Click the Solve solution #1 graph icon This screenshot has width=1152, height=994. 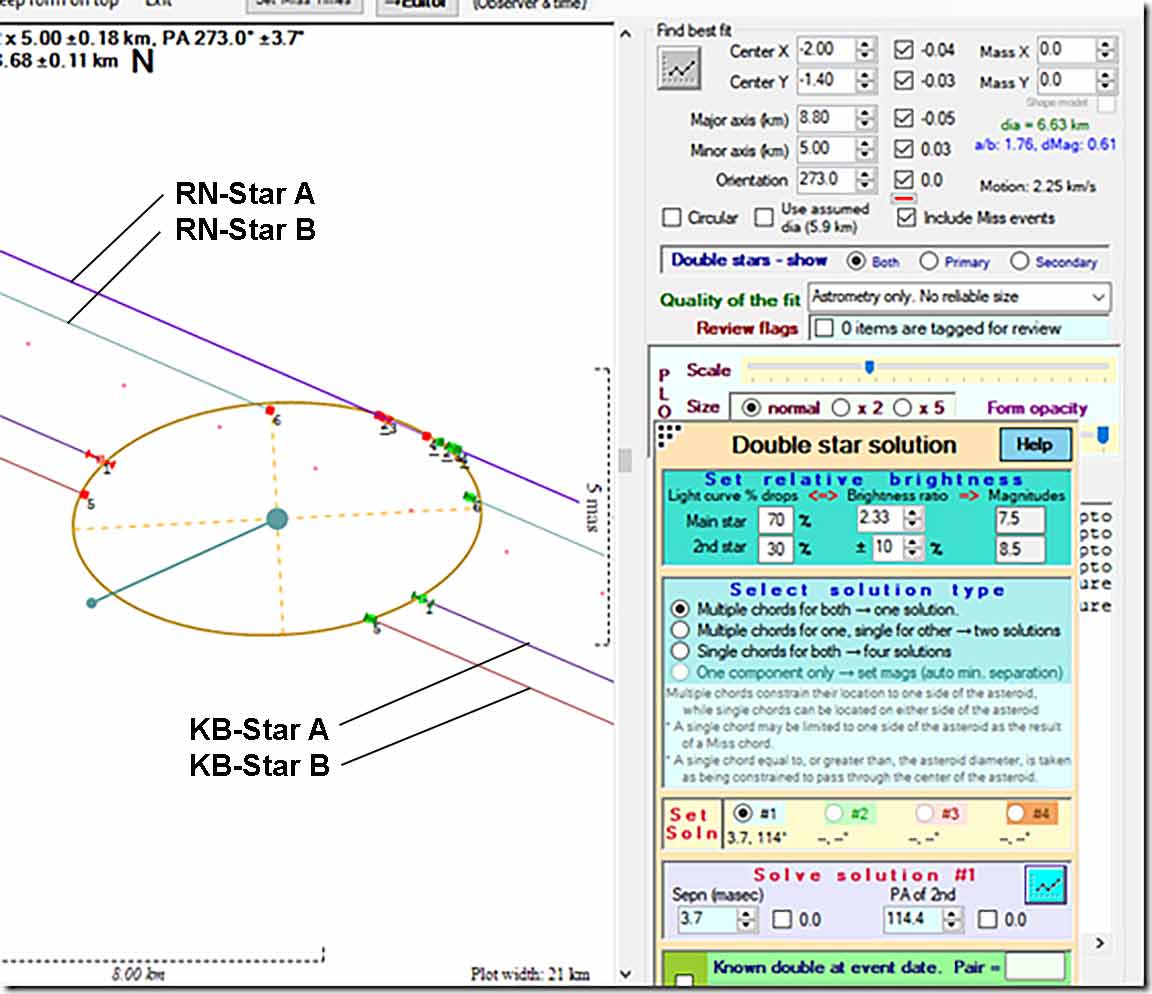1046,884
